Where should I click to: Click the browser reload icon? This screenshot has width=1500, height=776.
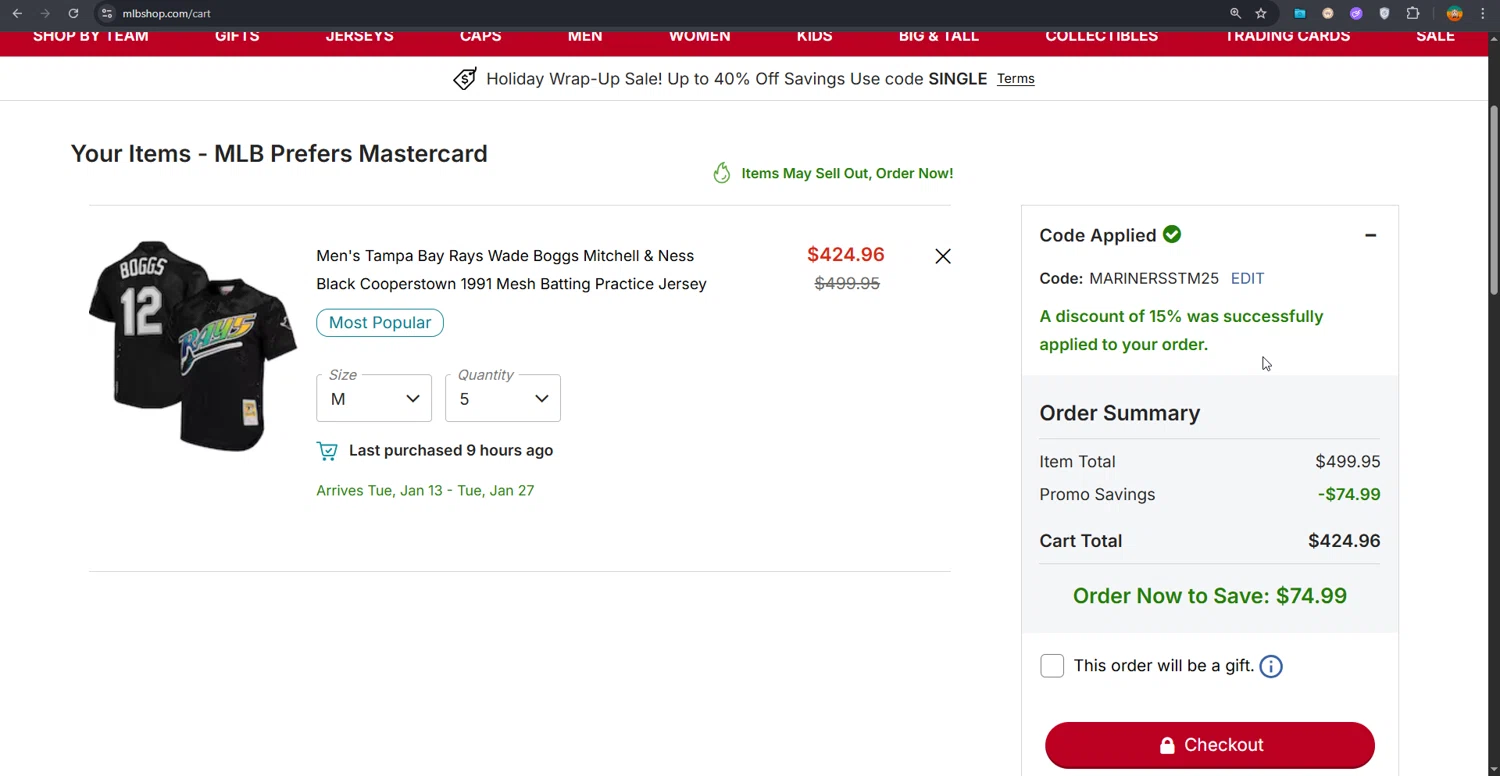point(73,14)
